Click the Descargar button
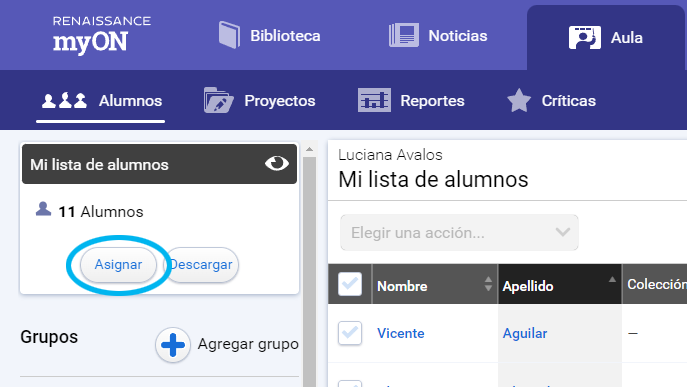Image resolution: width=687 pixels, height=387 pixels. 201,265
